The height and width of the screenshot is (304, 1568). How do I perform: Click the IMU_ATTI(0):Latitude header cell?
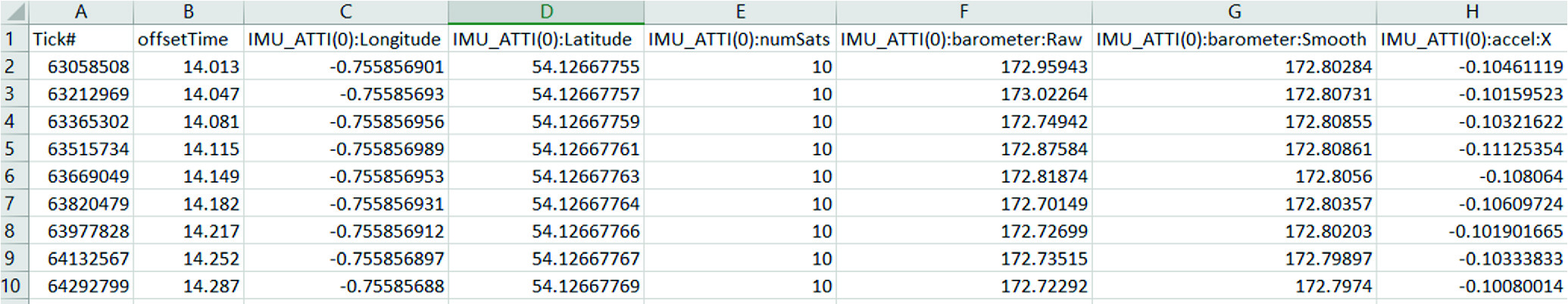click(x=546, y=39)
